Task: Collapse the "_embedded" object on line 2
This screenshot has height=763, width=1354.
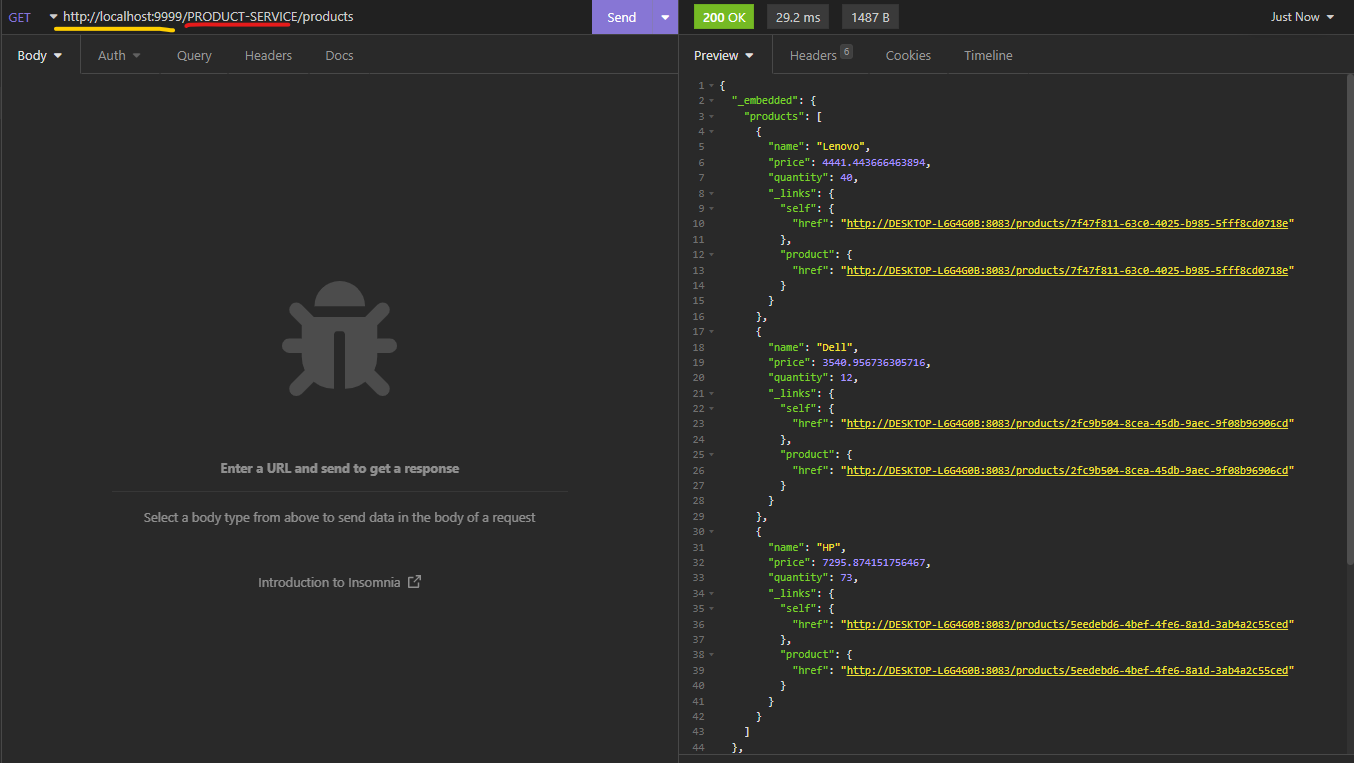Action: 711,100
